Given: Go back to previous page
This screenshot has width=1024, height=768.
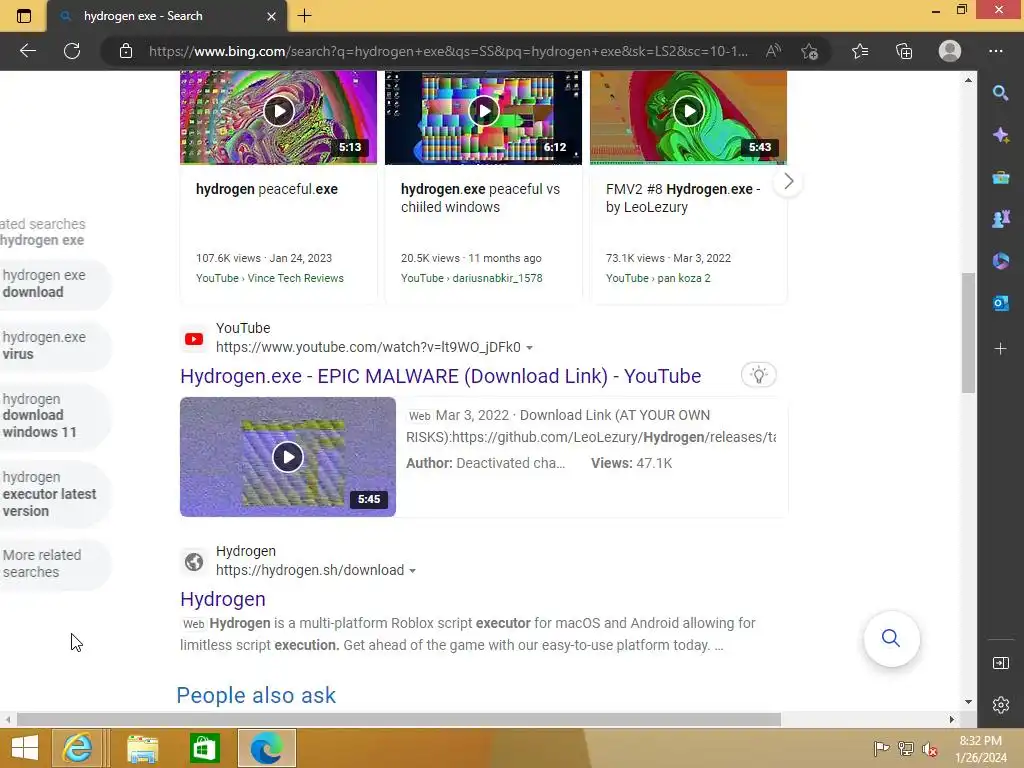Looking at the screenshot, I should 28,51.
